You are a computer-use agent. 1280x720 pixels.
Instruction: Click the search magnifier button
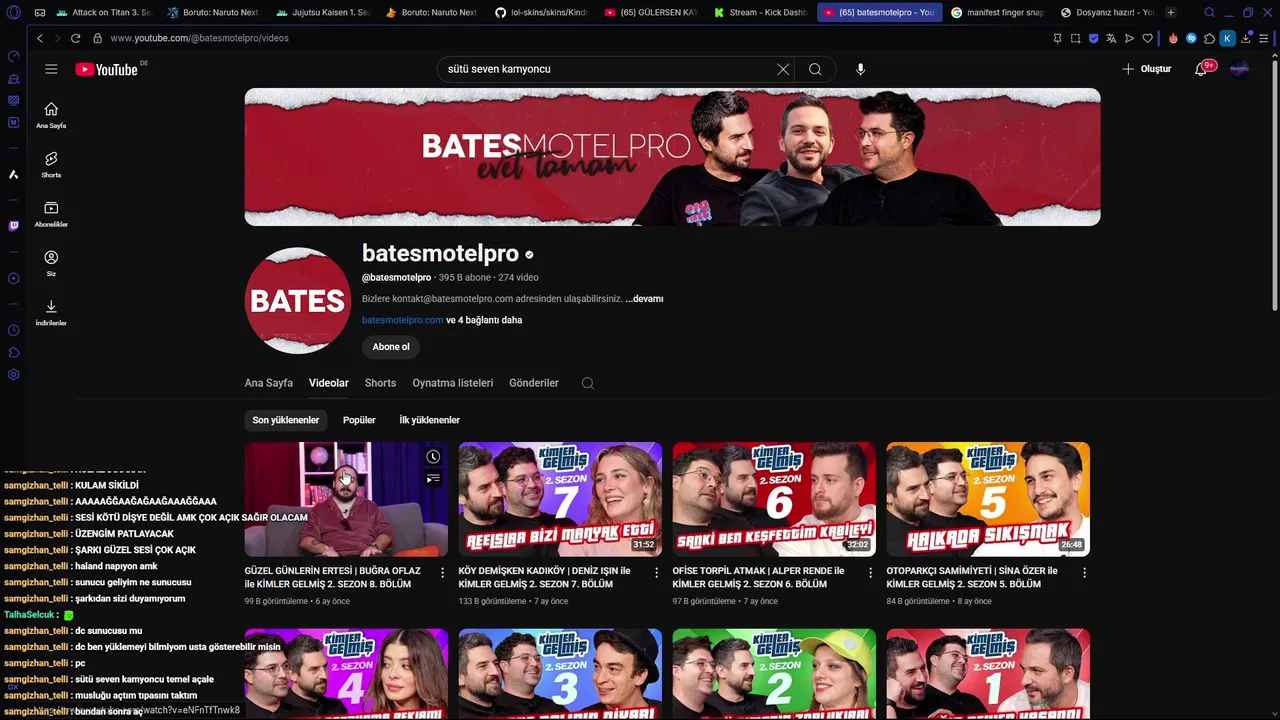click(815, 69)
